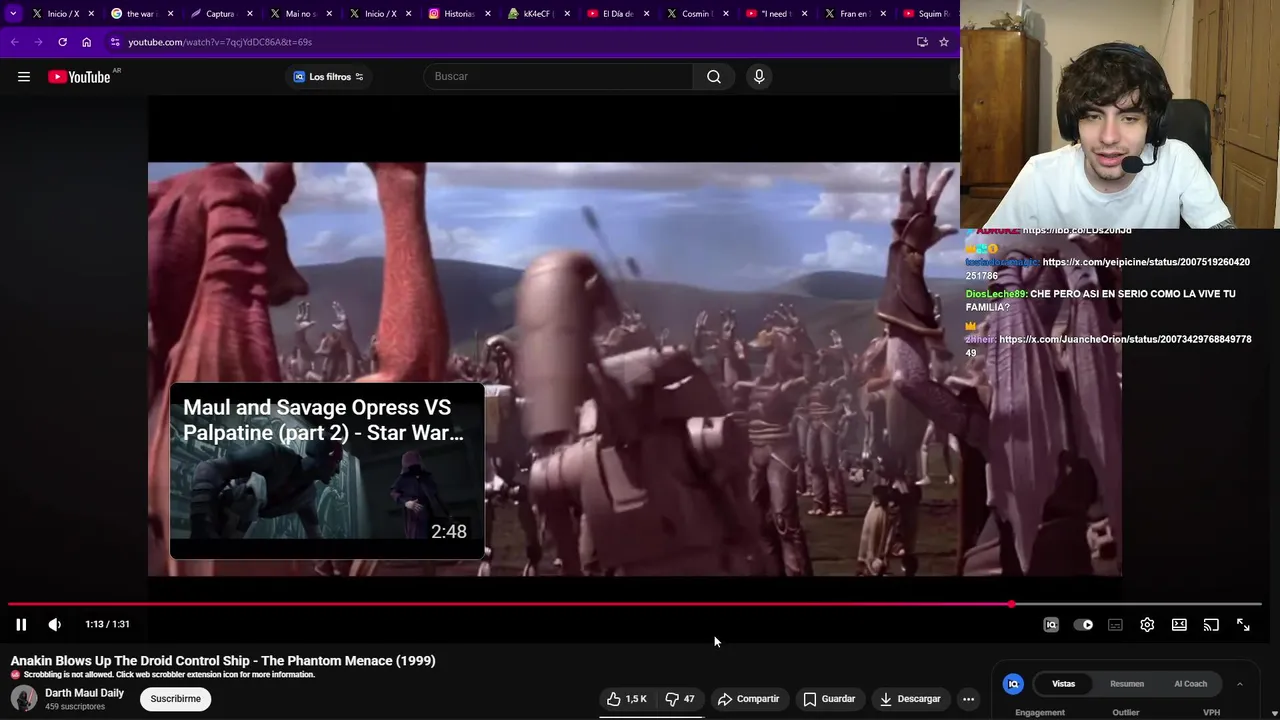Go forward in browser history
1280x720 pixels.
click(38, 42)
